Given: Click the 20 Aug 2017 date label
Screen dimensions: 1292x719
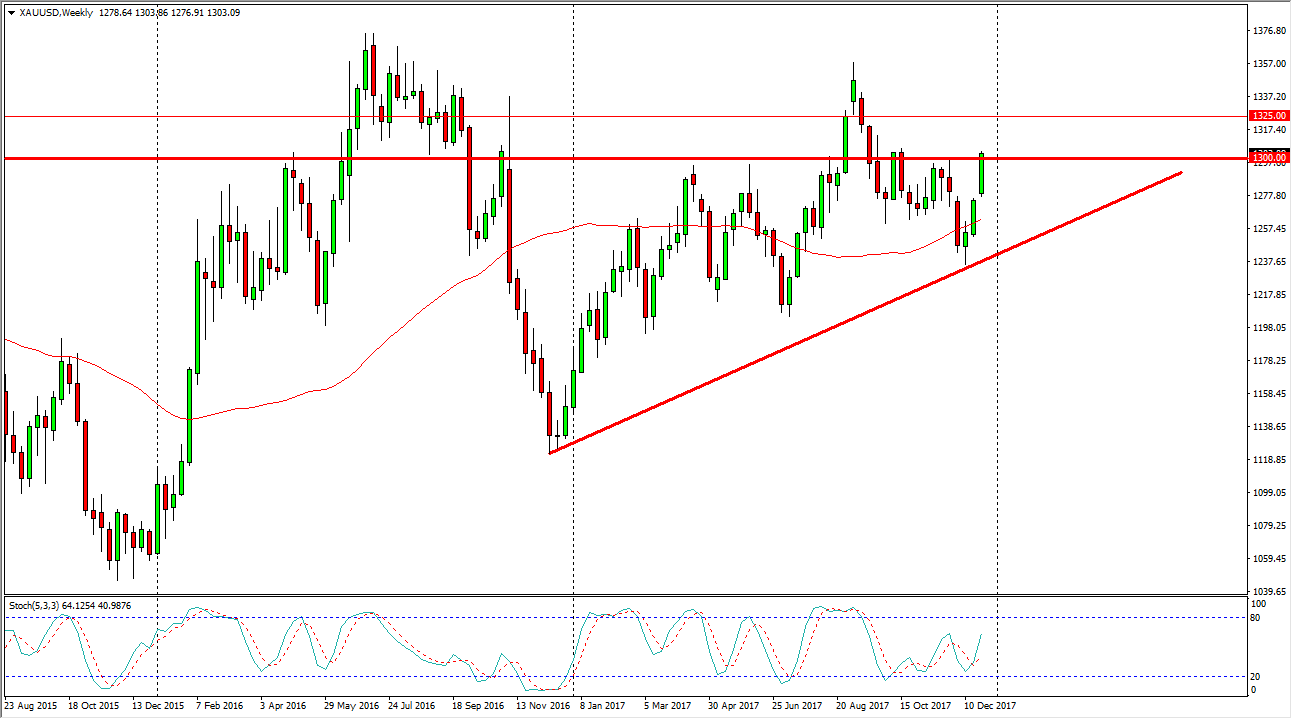Looking at the screenshot, I should (x=863, y=706).
